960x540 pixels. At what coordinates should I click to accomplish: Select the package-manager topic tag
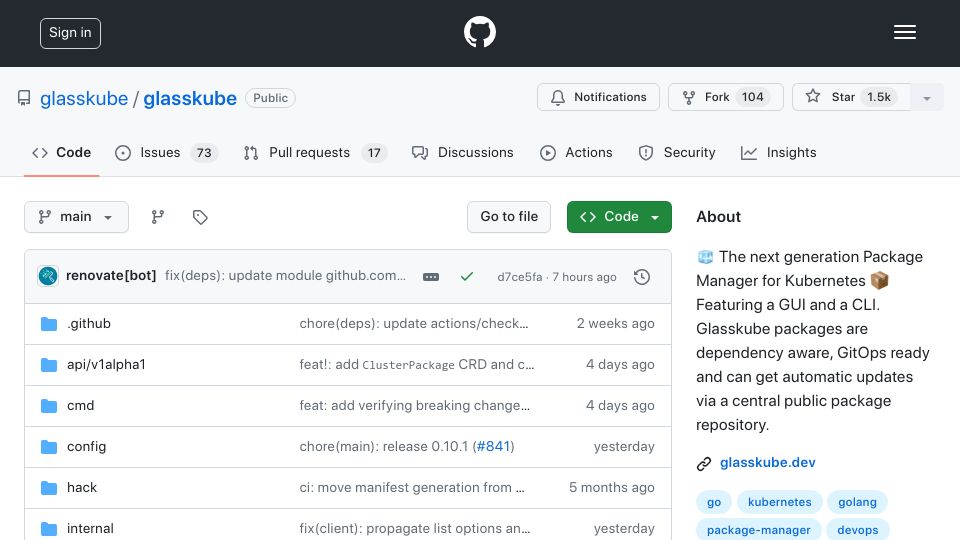click(759, 530)
